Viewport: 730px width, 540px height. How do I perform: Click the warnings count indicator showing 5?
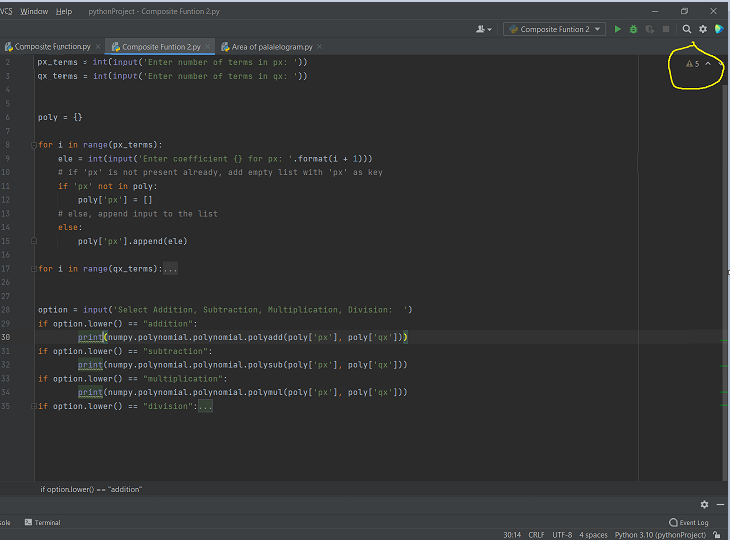point(692,64)
